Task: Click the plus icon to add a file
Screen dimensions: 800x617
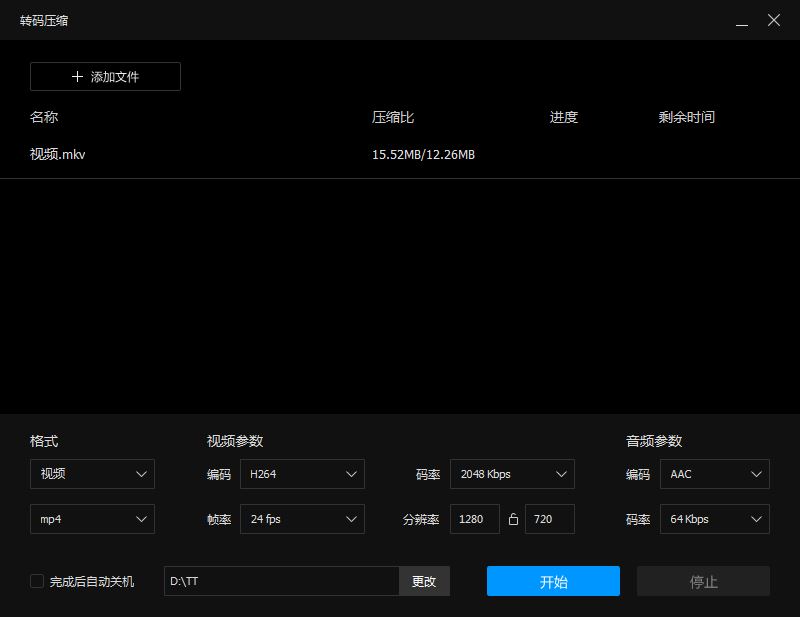Action: pyautogui.click(x=75, y=76)
